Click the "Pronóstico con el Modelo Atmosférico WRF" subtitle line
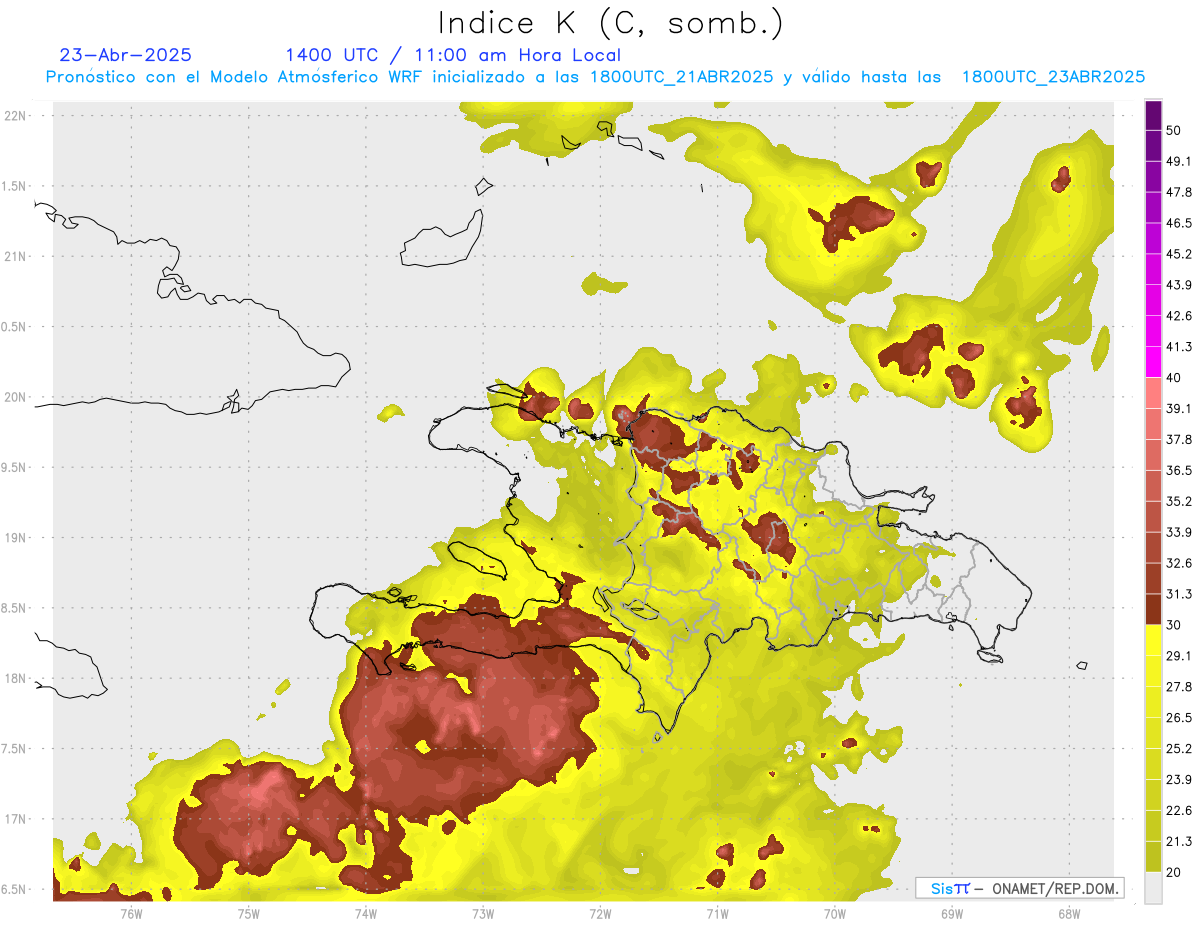This screenshot has width=1200, height=927. point(595,77)
